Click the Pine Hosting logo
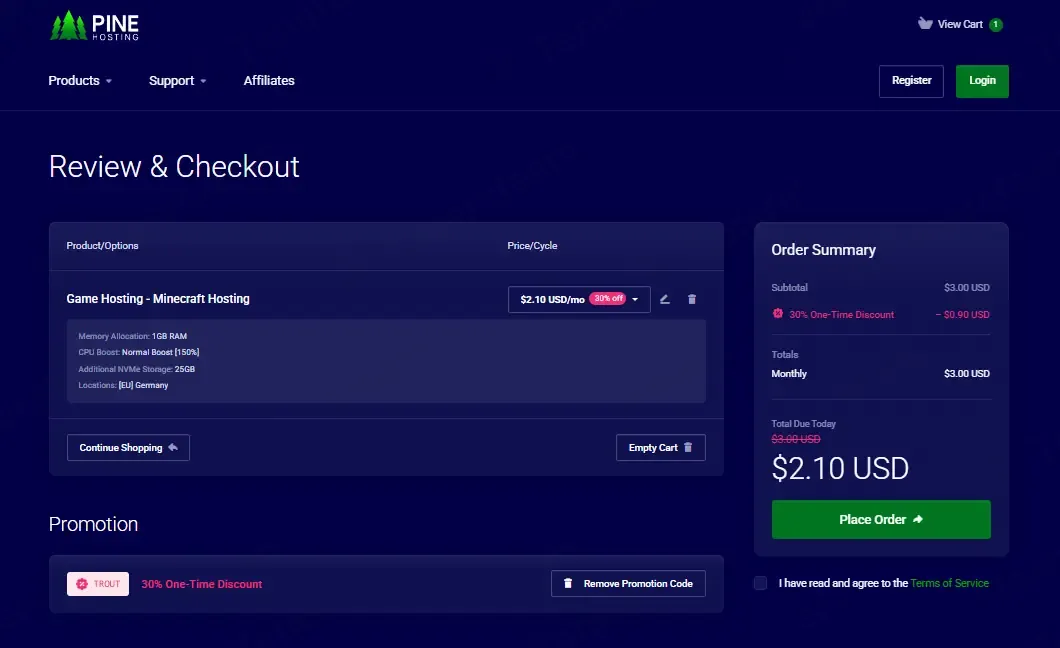1060x648 pixels. pos(94,26)
